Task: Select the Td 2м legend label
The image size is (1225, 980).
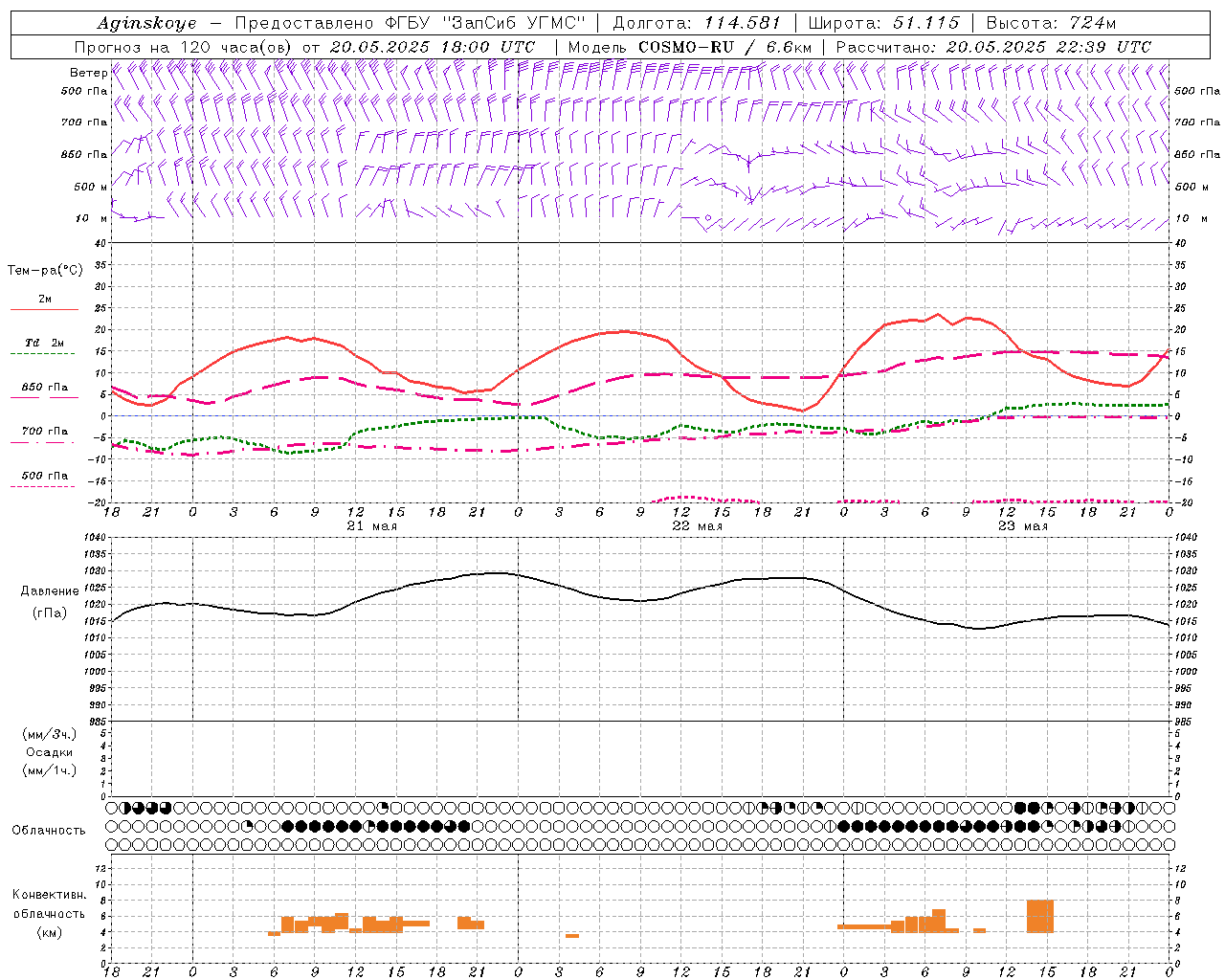Action: coord(45,343)
